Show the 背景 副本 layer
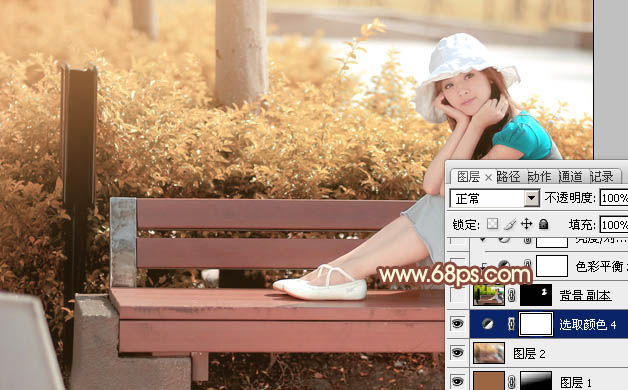The height and width of the screenshot is (390, 628). coord(457,295)
